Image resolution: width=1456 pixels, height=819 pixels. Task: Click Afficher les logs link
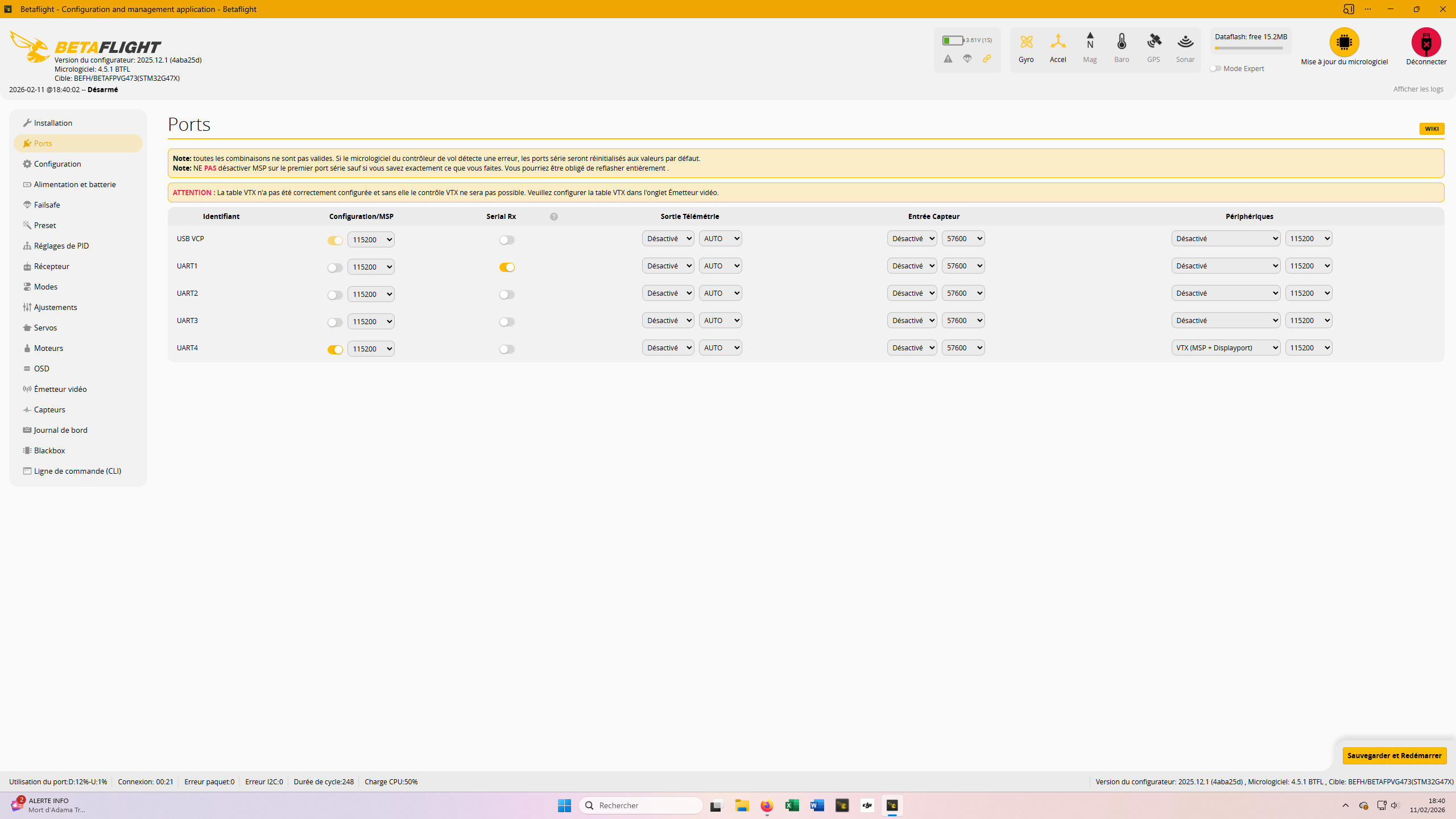[x=1418, y=89]
